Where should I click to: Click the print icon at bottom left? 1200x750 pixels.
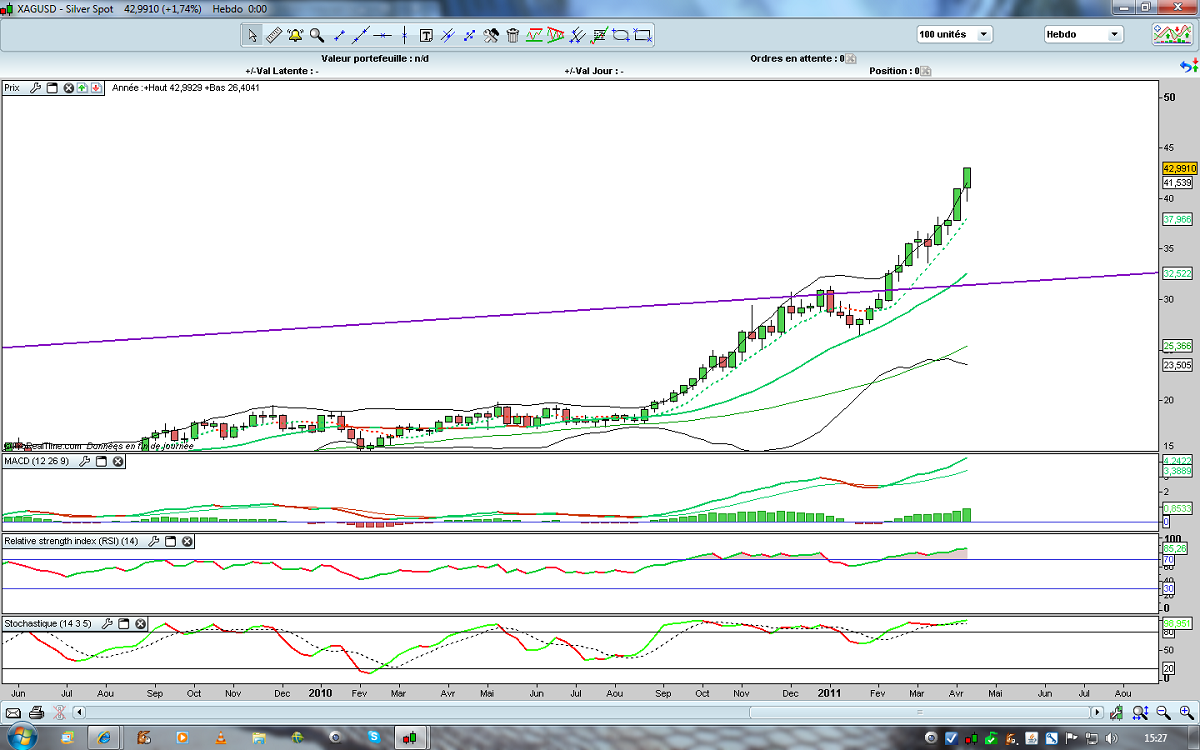(36, 712)
